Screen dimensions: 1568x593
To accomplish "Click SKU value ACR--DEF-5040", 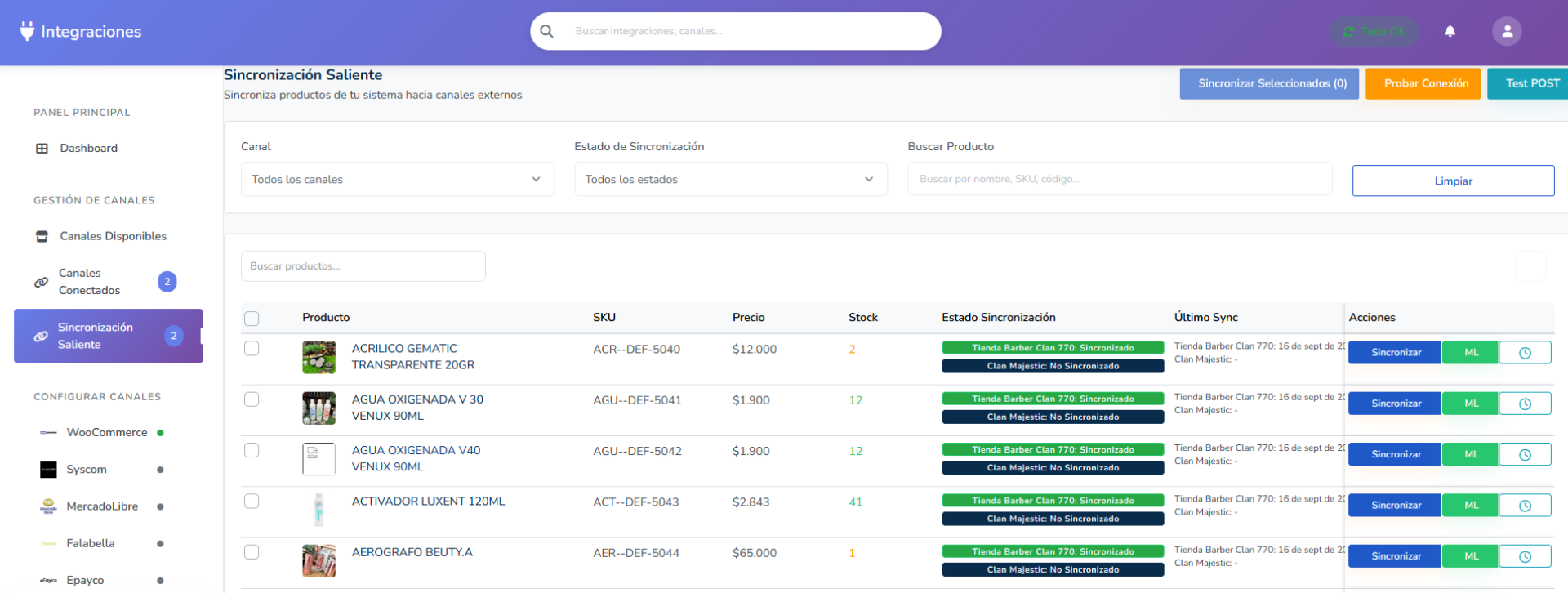I will point(636,350).
